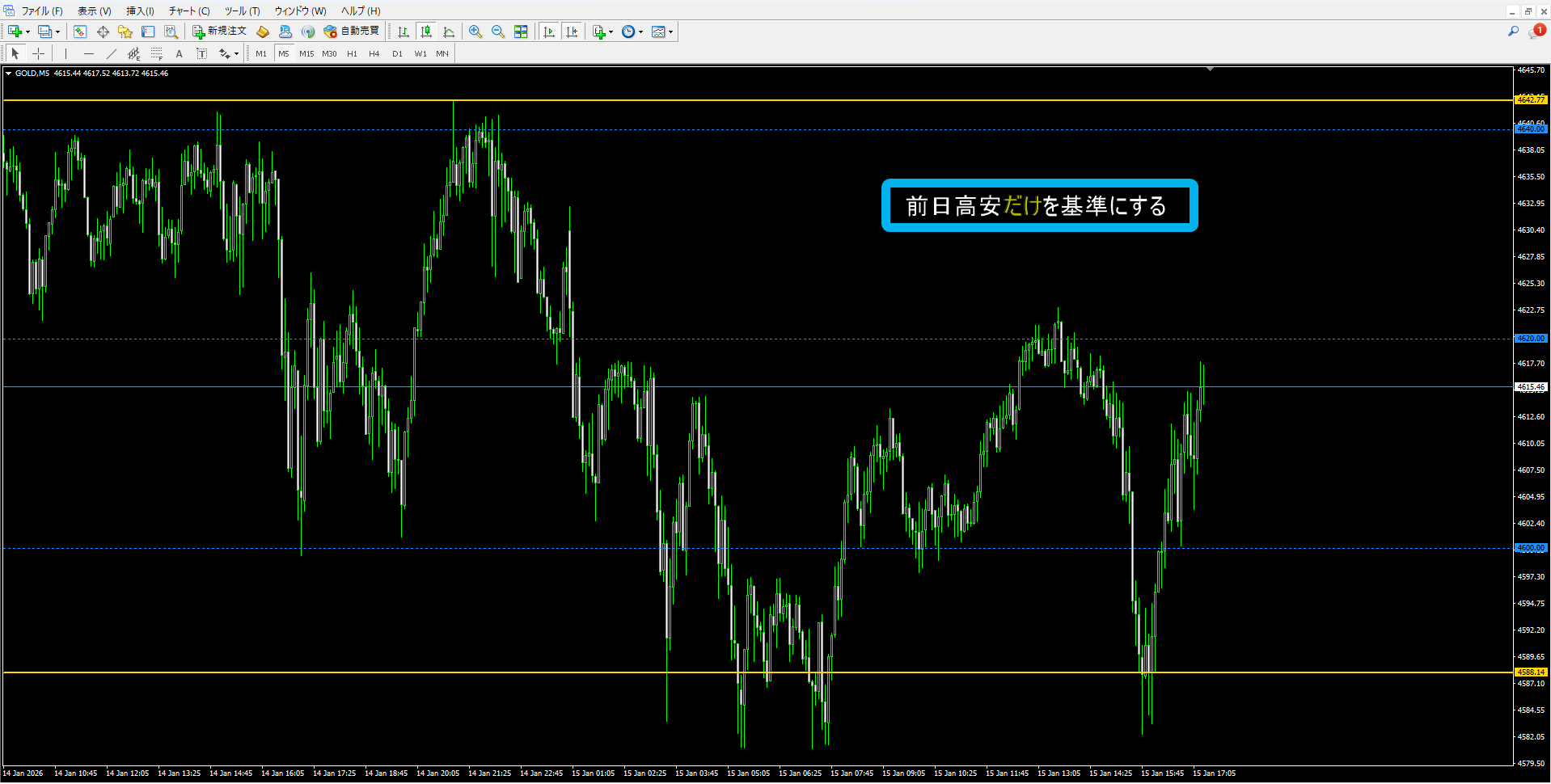1551x784 pixels.
Task: Switch to the H1 timeframe
Action: coord(352,53)
